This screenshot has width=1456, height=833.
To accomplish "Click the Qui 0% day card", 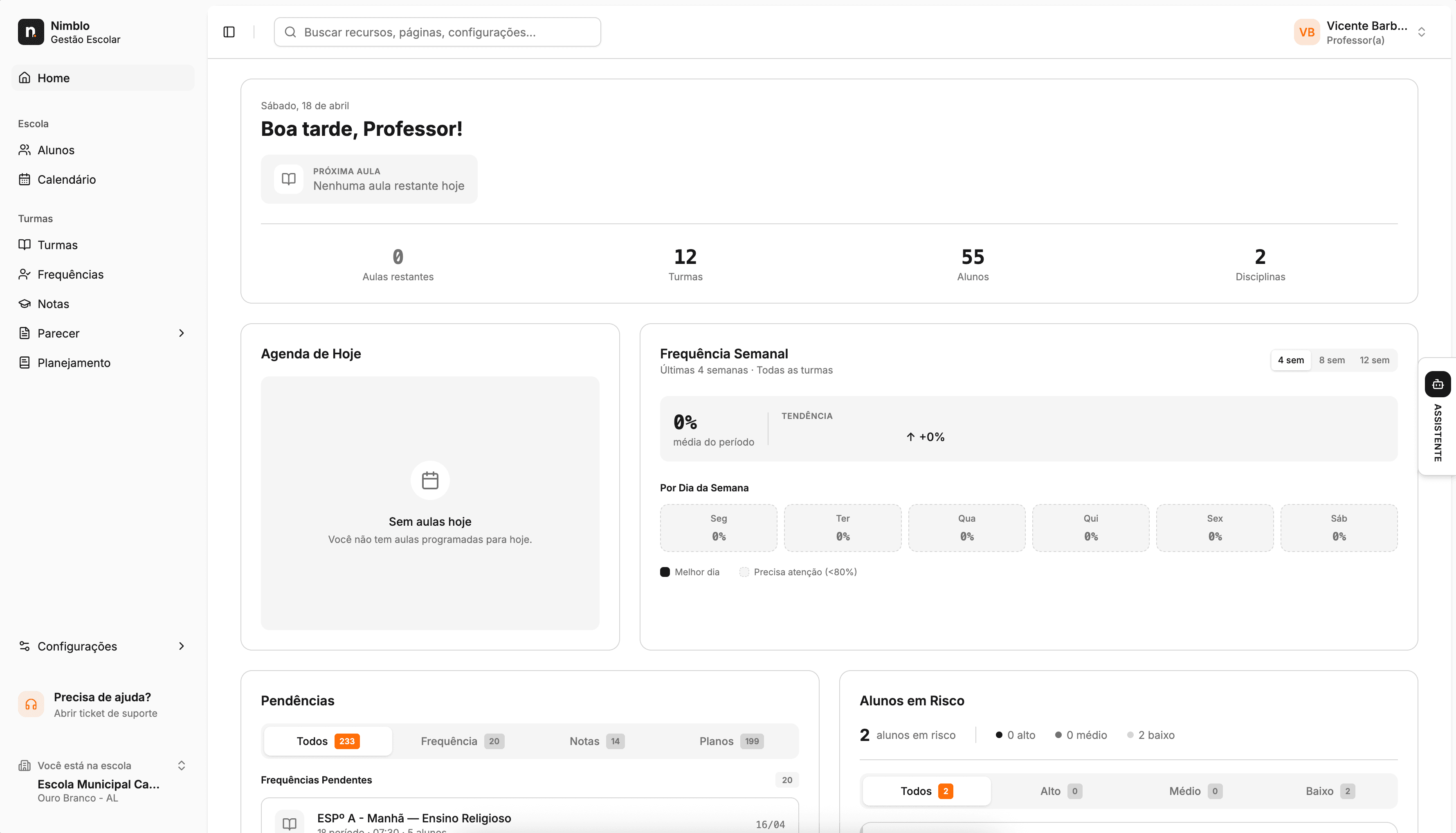I will tap(1091, 528).
